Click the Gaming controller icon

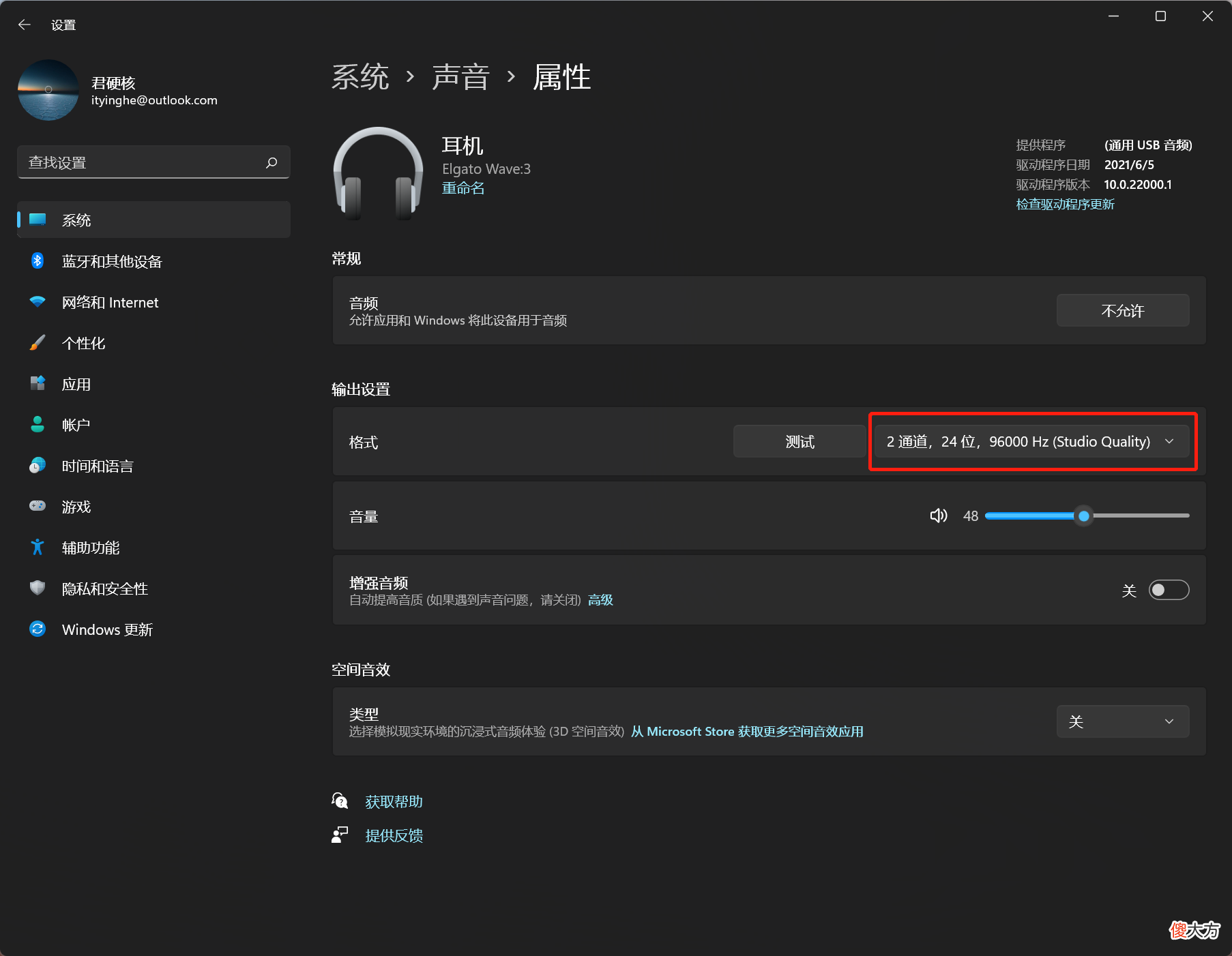(38, 506)
